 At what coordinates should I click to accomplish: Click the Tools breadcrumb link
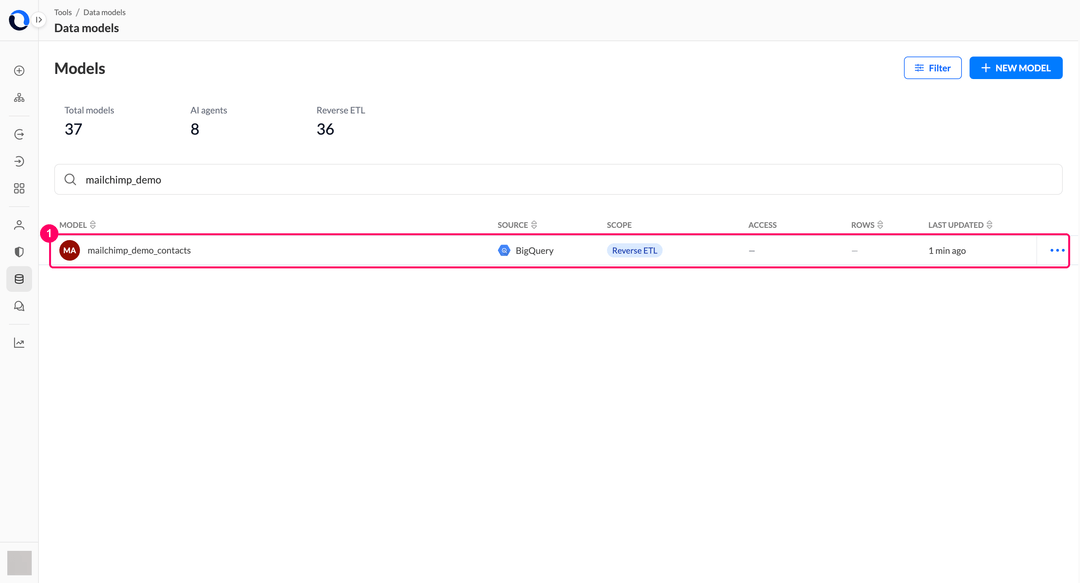point(63,12)
